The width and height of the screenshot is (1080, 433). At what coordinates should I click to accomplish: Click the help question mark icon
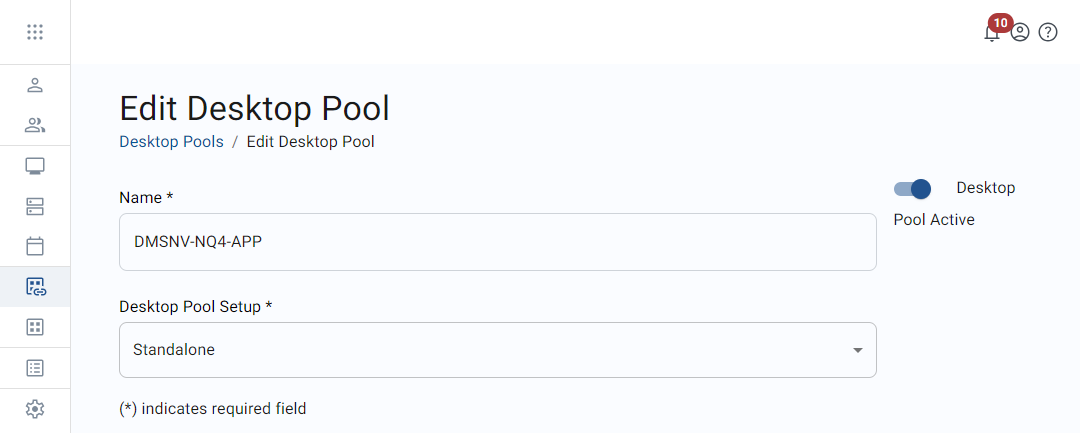click(x=1048, y=32)
